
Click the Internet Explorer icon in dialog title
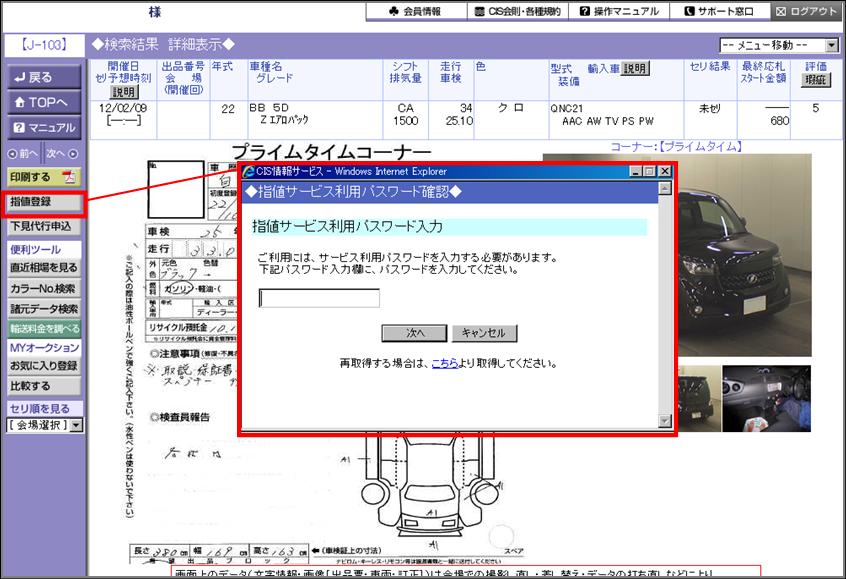(x=249, y=172)
